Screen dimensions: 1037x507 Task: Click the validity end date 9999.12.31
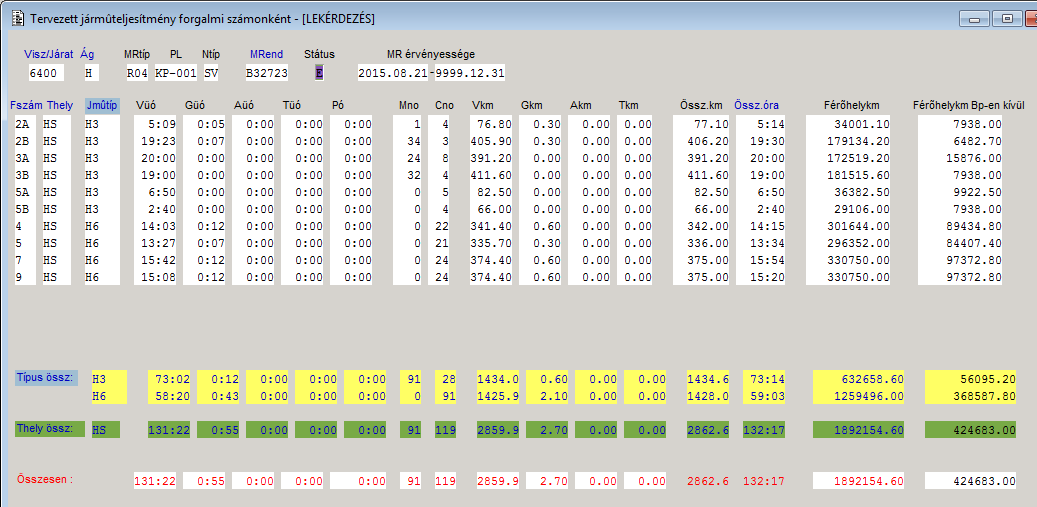(x=470, y=73)
